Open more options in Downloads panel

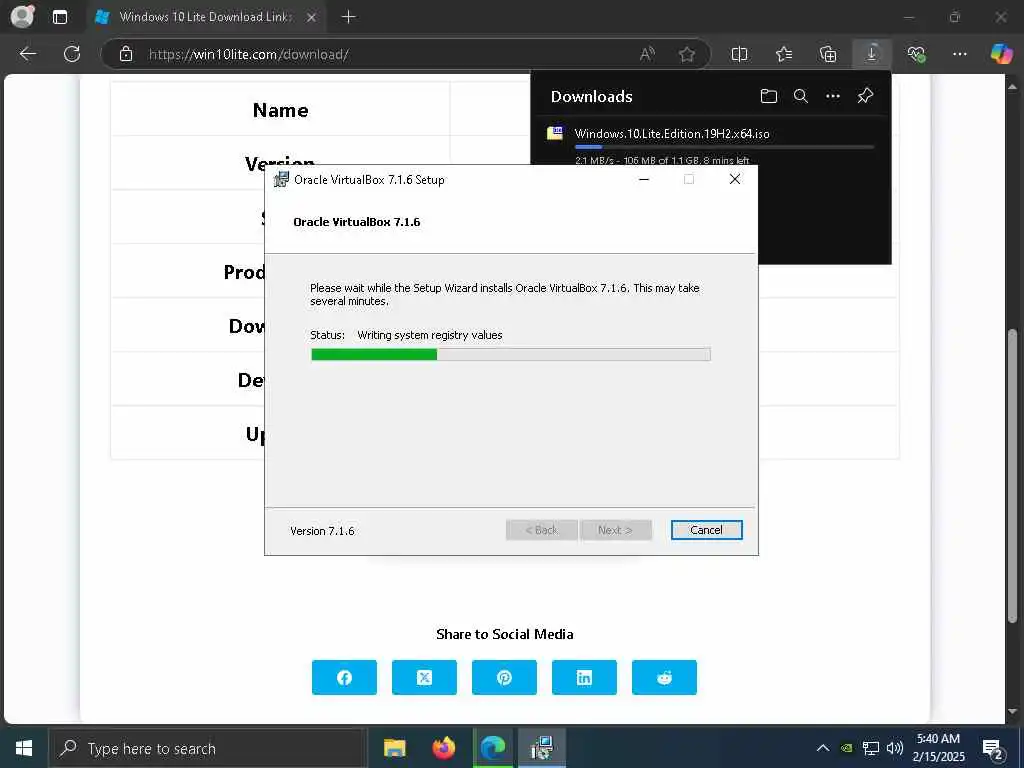pos(833,97)
